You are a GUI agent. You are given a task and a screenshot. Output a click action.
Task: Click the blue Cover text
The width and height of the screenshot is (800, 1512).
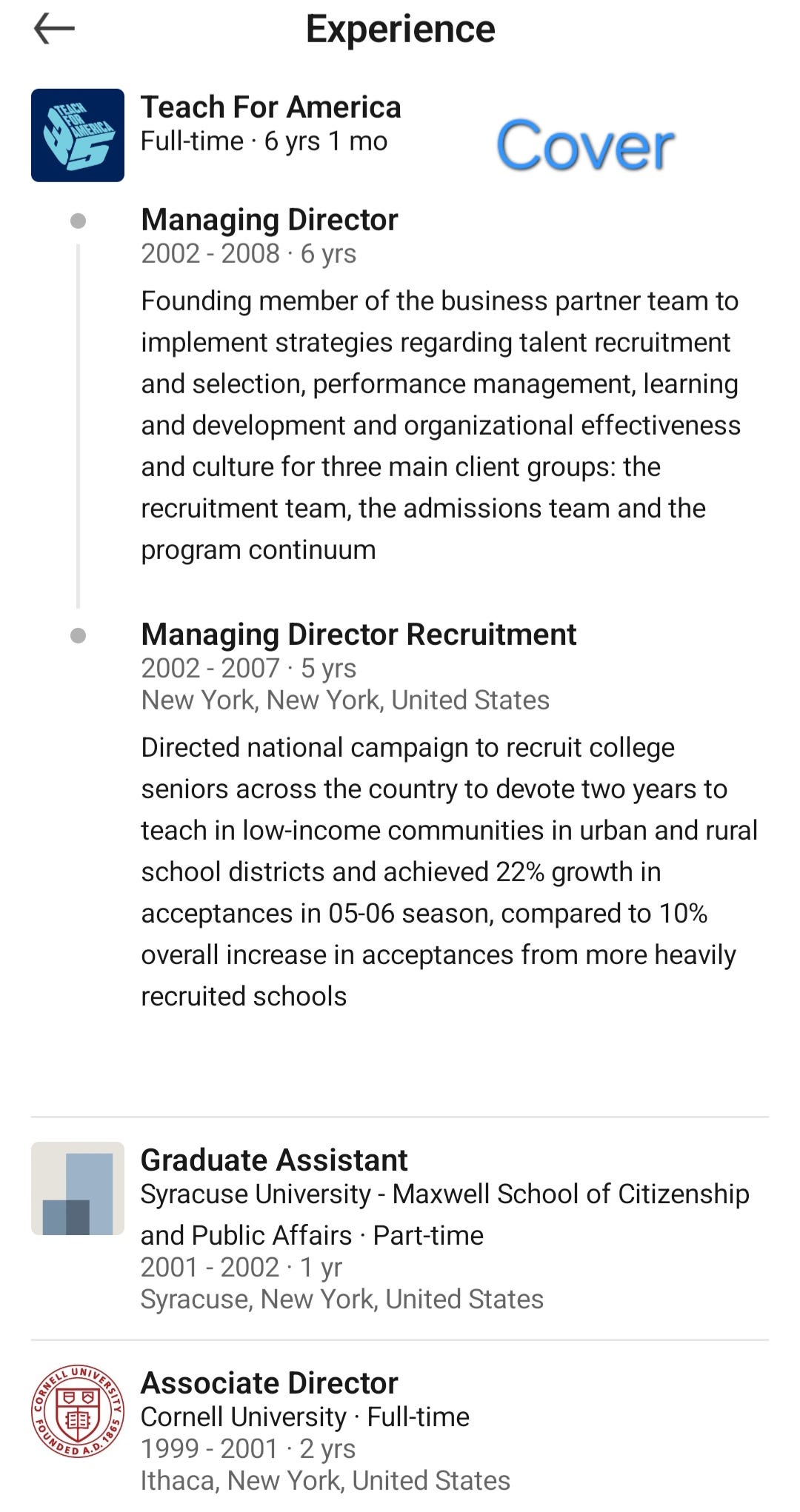[584, 146]
